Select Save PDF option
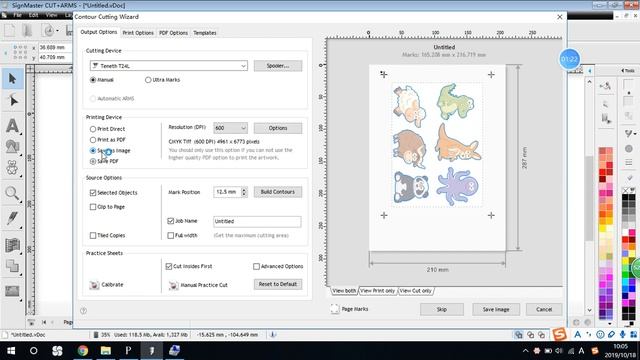 [93, 161]
